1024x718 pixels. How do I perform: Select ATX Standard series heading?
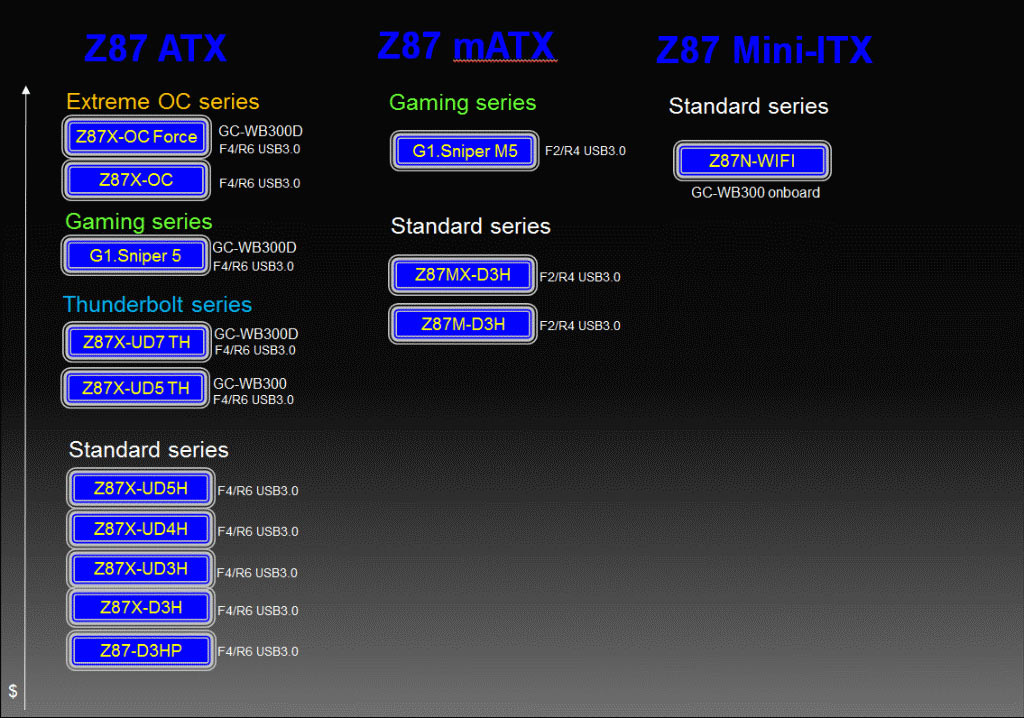point(149,449)
